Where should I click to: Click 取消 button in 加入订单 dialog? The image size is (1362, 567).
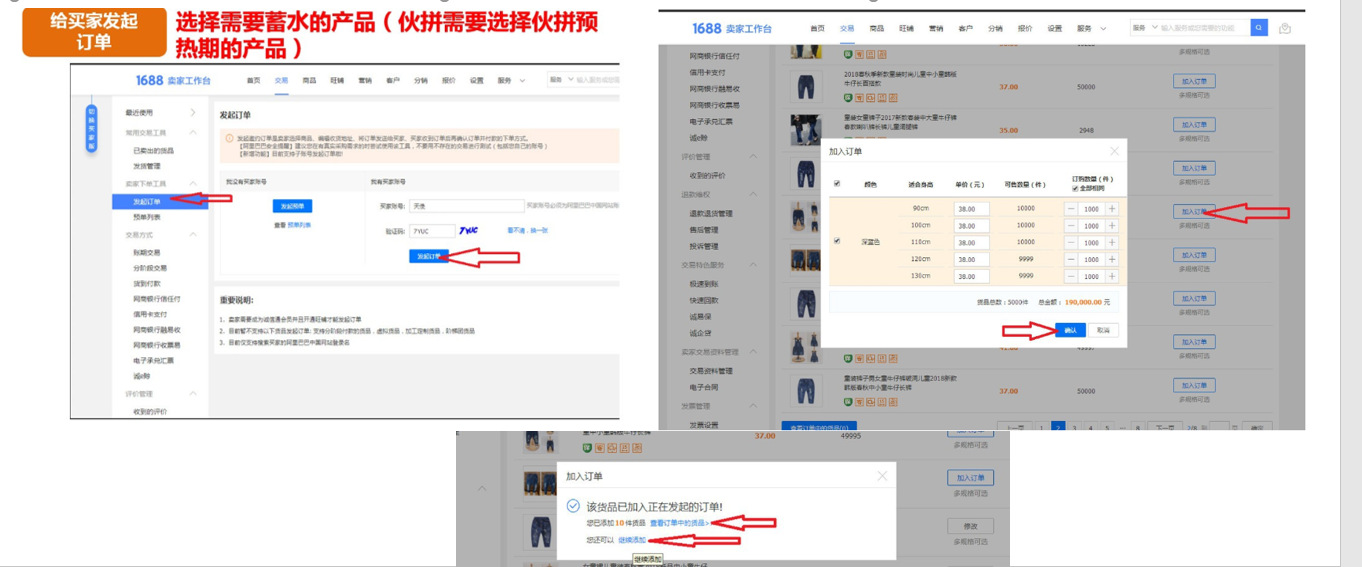pos(1102,329)
